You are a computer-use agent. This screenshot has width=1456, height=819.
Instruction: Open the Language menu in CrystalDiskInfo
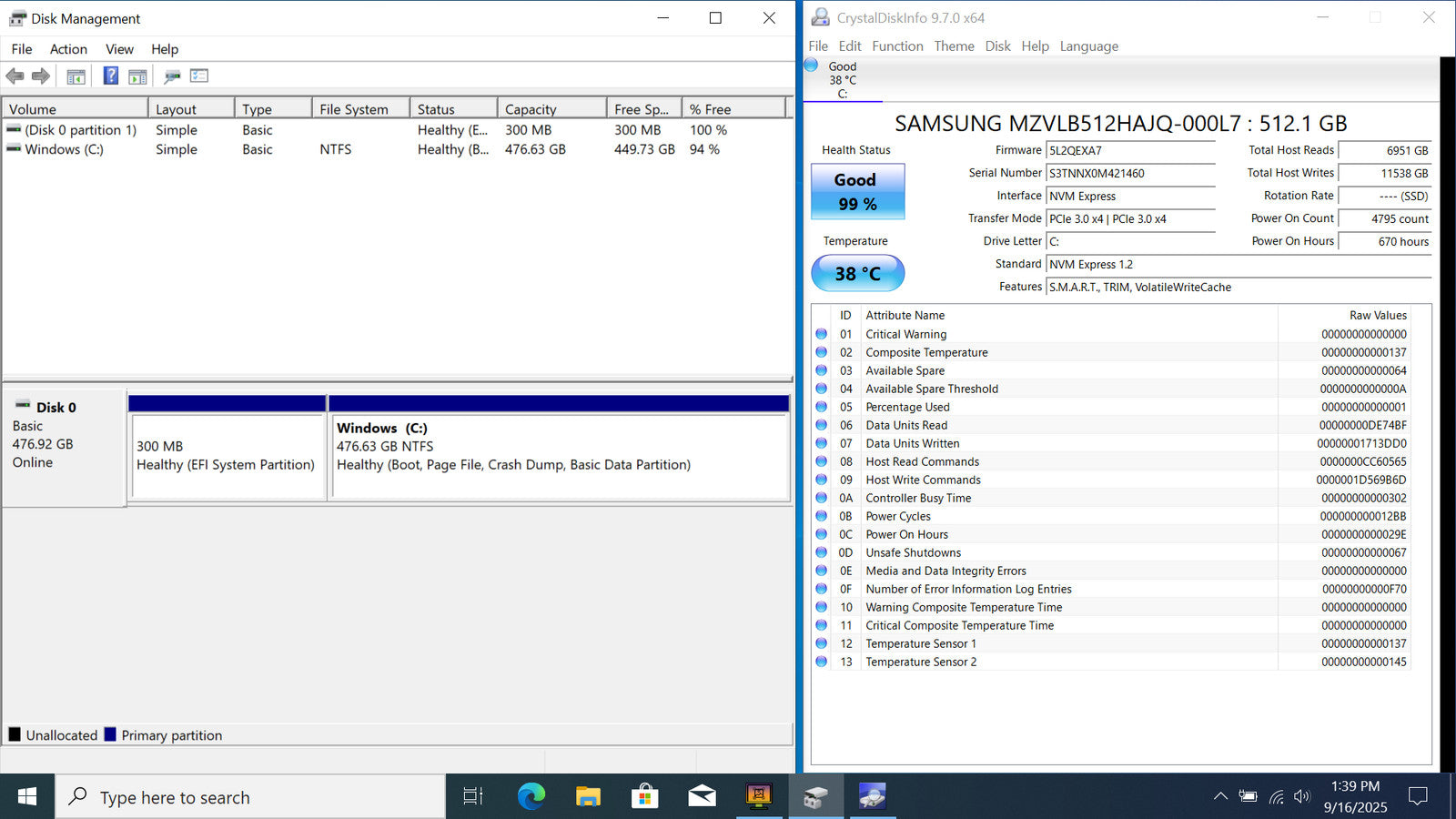(1088, 46)
